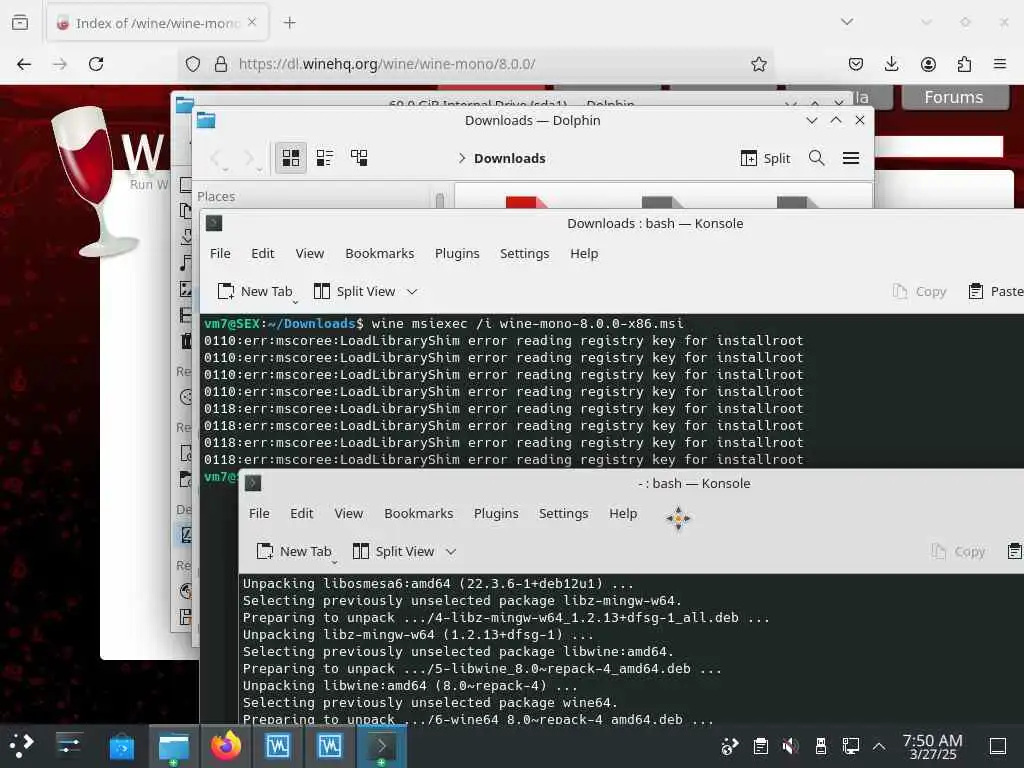Viewport: 1024px width, 768px height.
Task: Open Plugins menu in Downloads Konsole
Action: [x=457, y=253]
